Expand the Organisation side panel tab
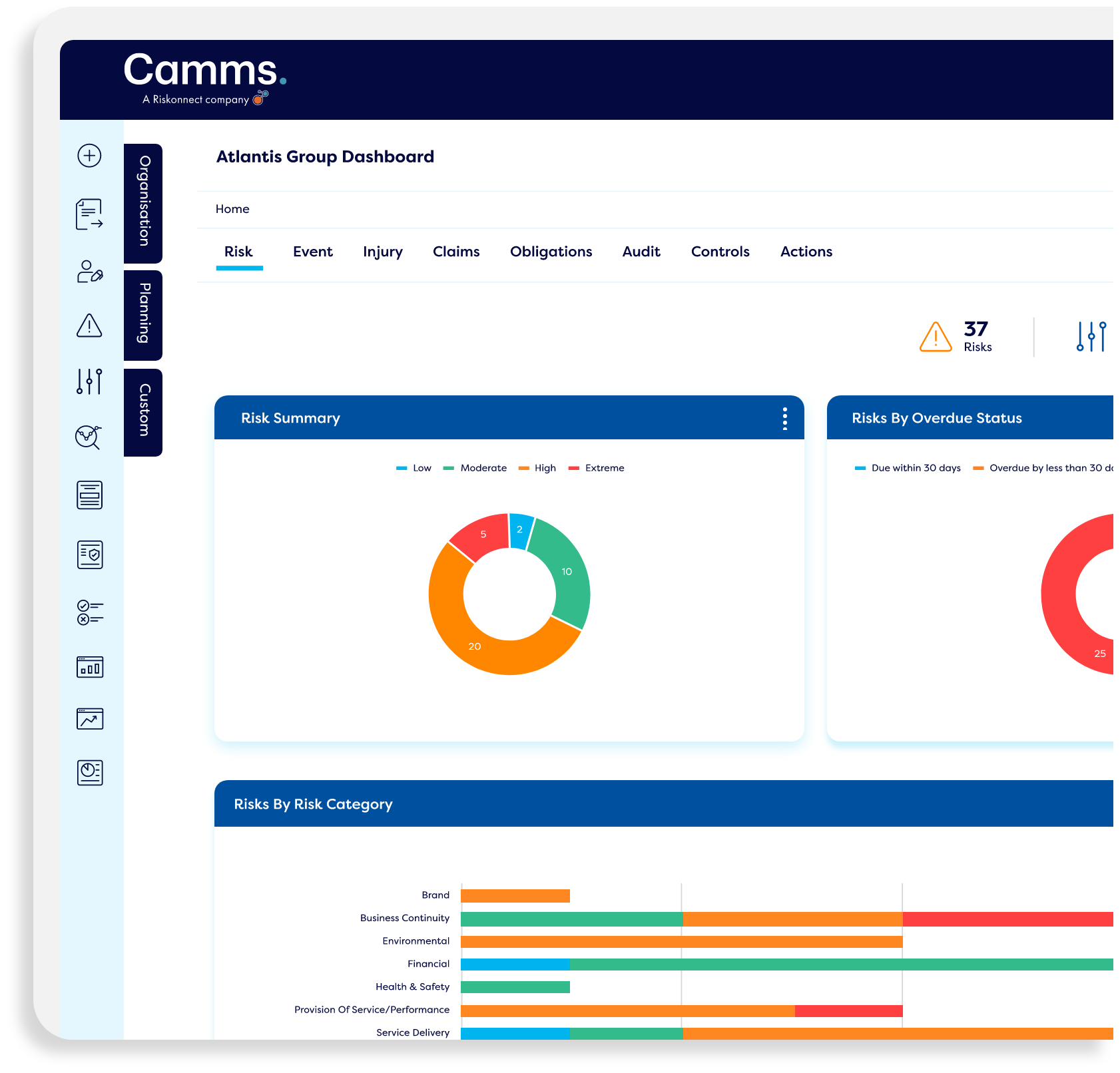This screenshot has height=1073, width=1120. pos(143,202)
